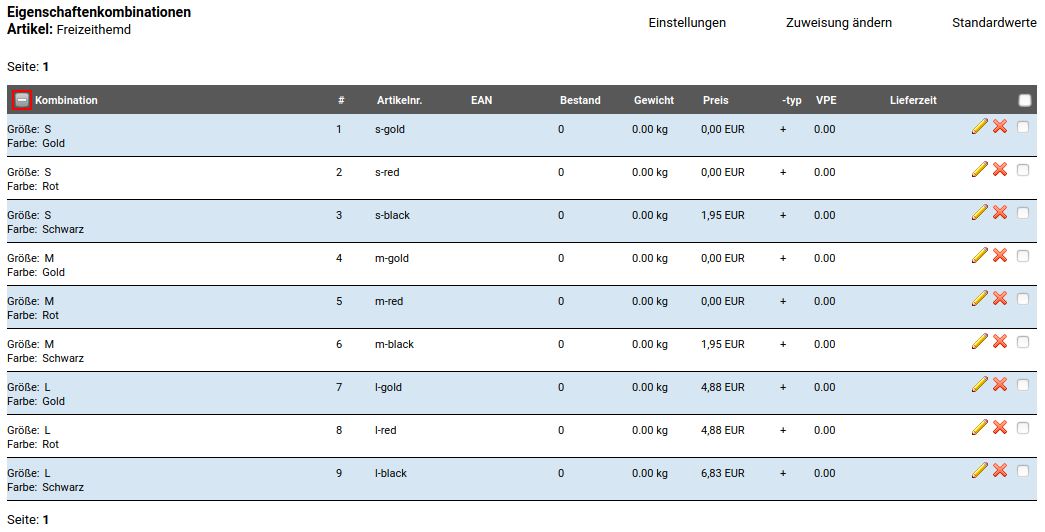Screen dimensions: 1045x532
Task: Open Zuweisung ändern menu item
Action: click(838, 23)
